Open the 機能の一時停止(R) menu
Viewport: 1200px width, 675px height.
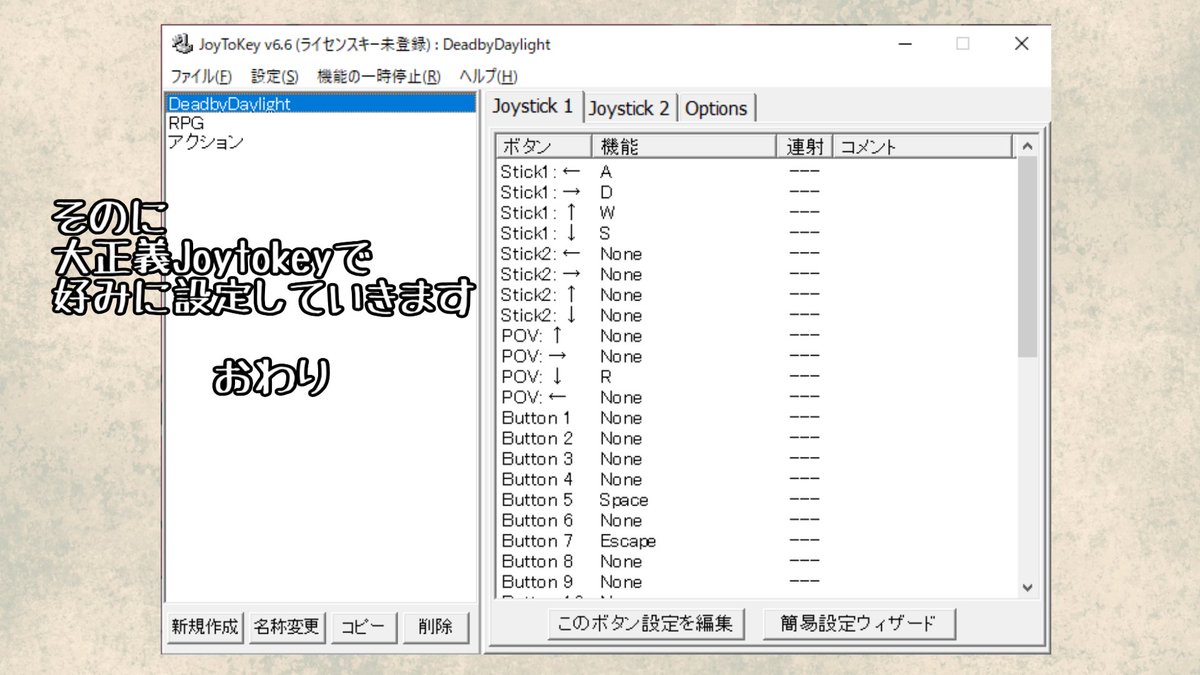point(378,76)
